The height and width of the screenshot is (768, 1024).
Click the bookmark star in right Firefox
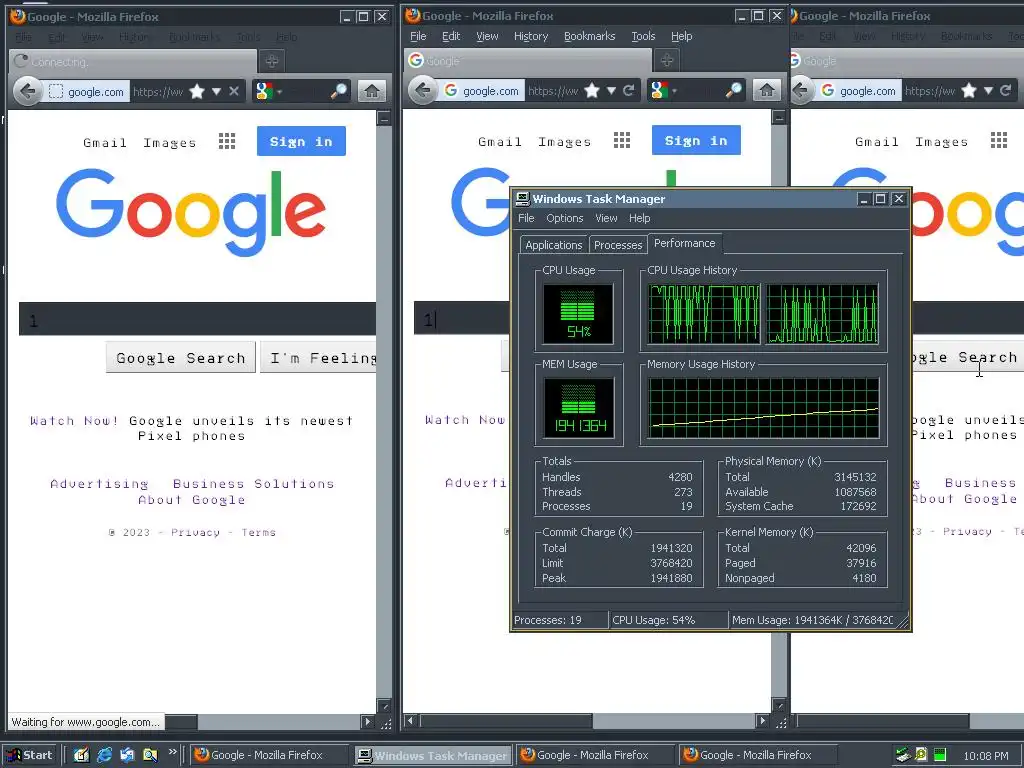tap(969, 90)
